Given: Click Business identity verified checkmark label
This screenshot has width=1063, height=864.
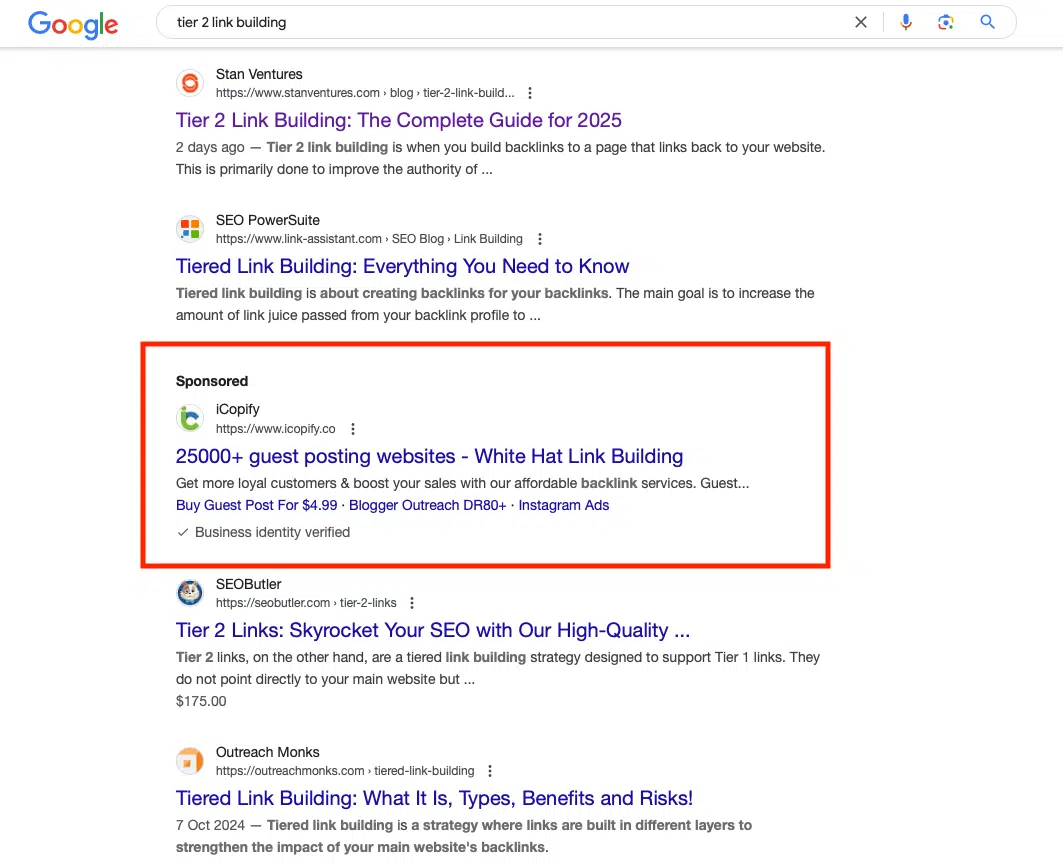Looking at the screenshot, I should click(x=265, y=532).
